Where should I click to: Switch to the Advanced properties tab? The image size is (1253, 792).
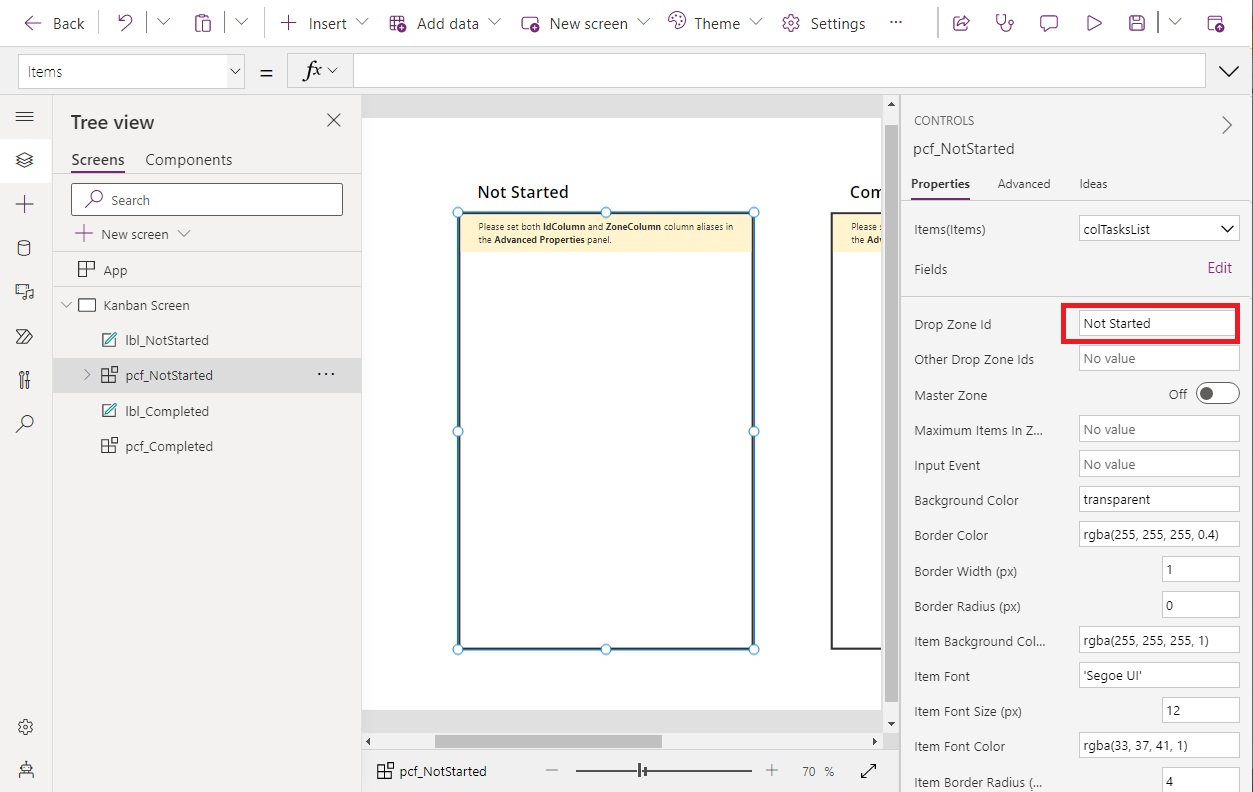point(1024,184)
